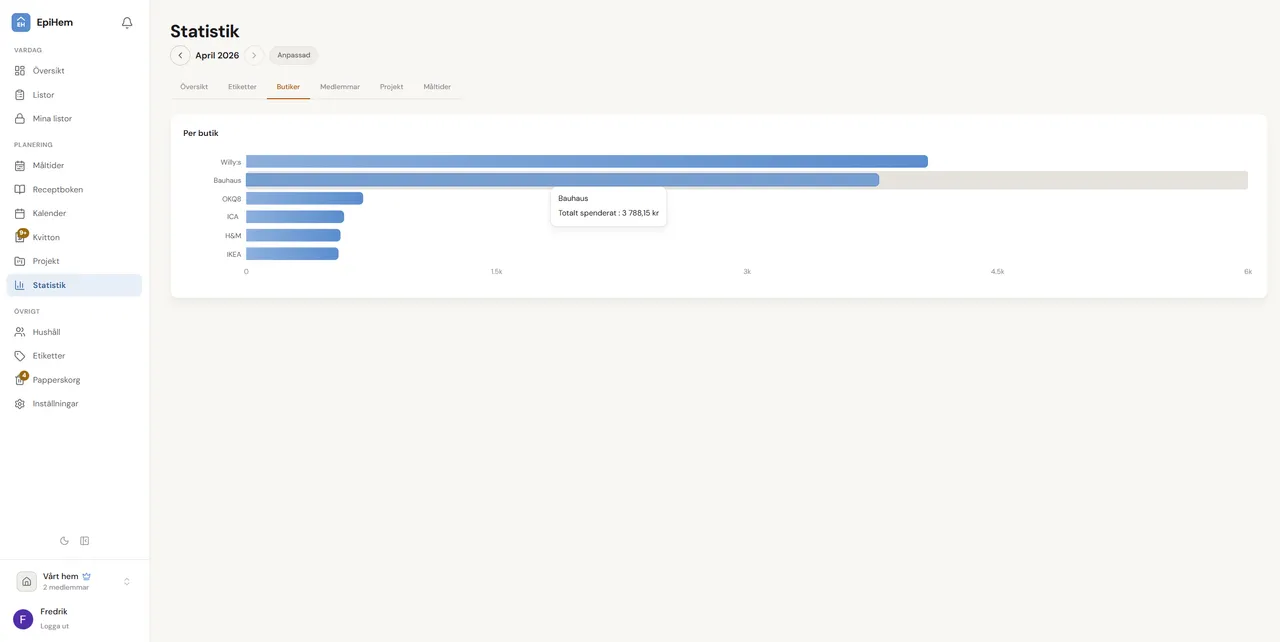Click the OKQ8 bar in chart

pyautogui.click(x=304, y=199)
